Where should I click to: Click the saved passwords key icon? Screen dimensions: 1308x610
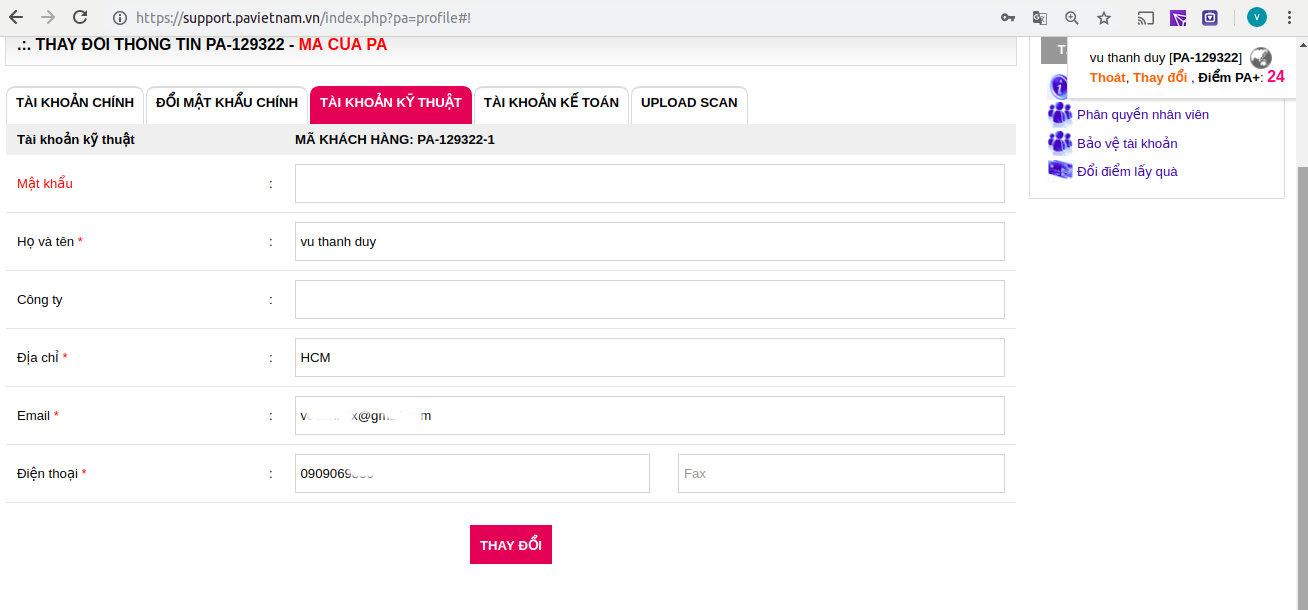tap(1008, 18)
